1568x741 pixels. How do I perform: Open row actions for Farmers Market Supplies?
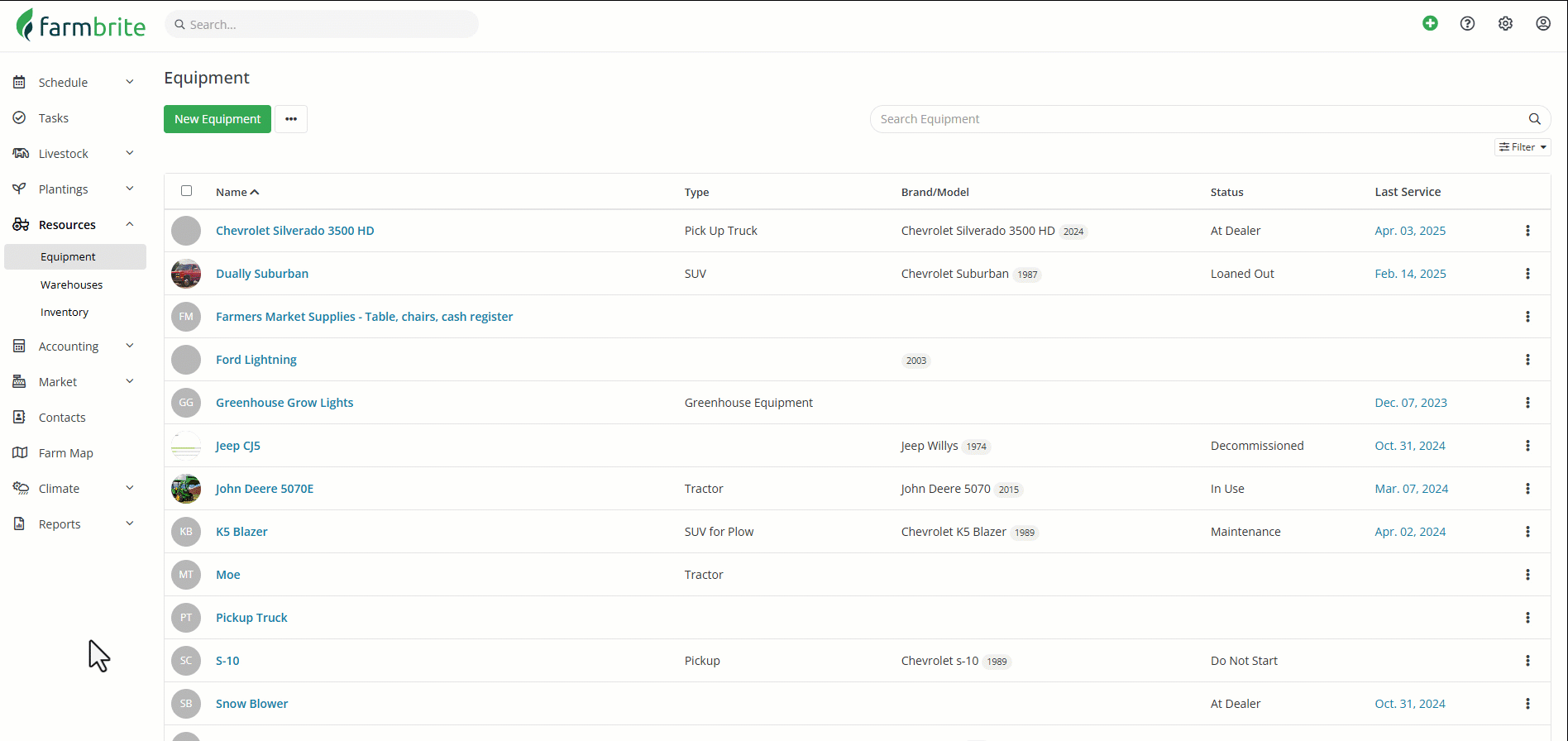point(1527,317)
